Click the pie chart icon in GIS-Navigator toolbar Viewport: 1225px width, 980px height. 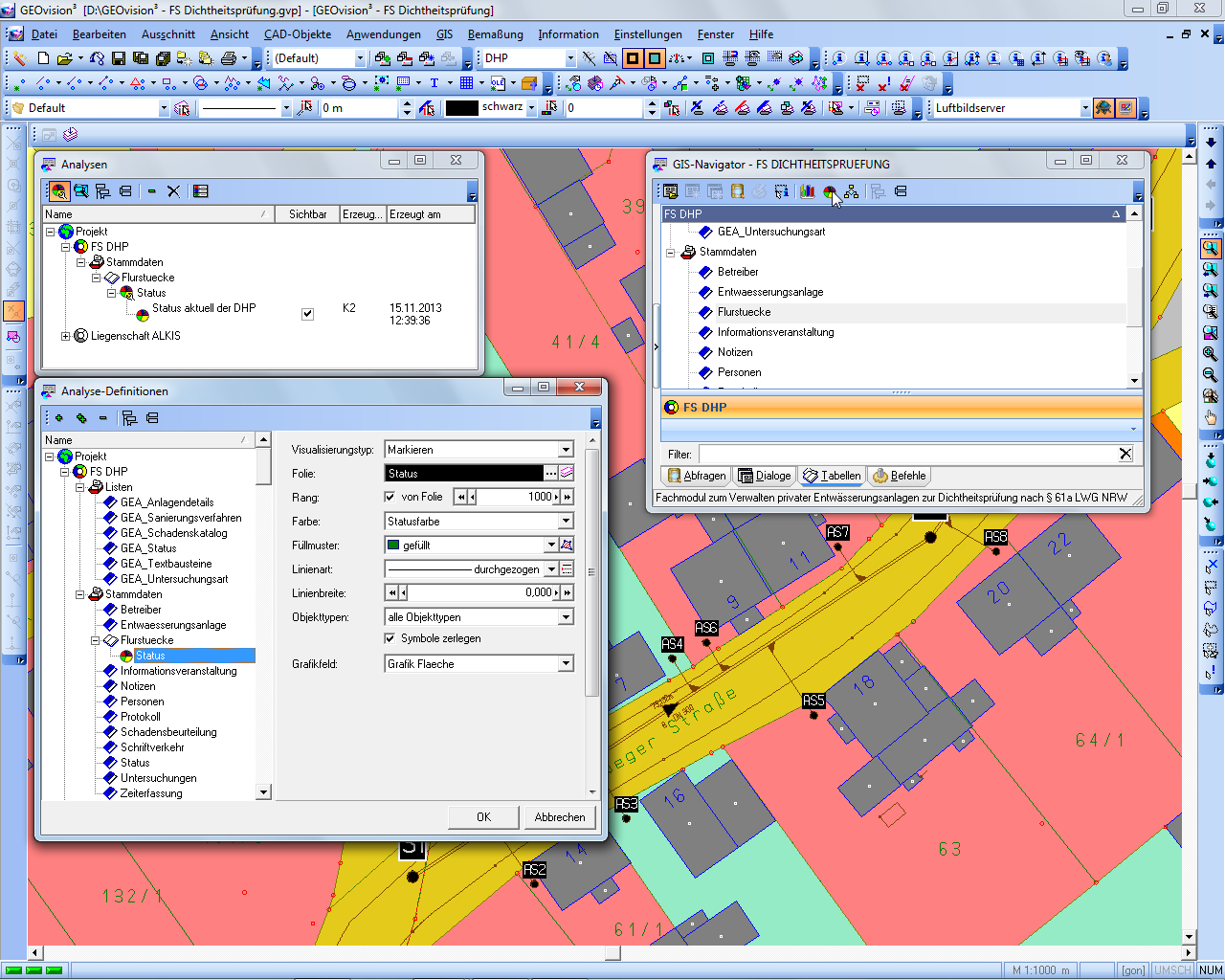829,191
